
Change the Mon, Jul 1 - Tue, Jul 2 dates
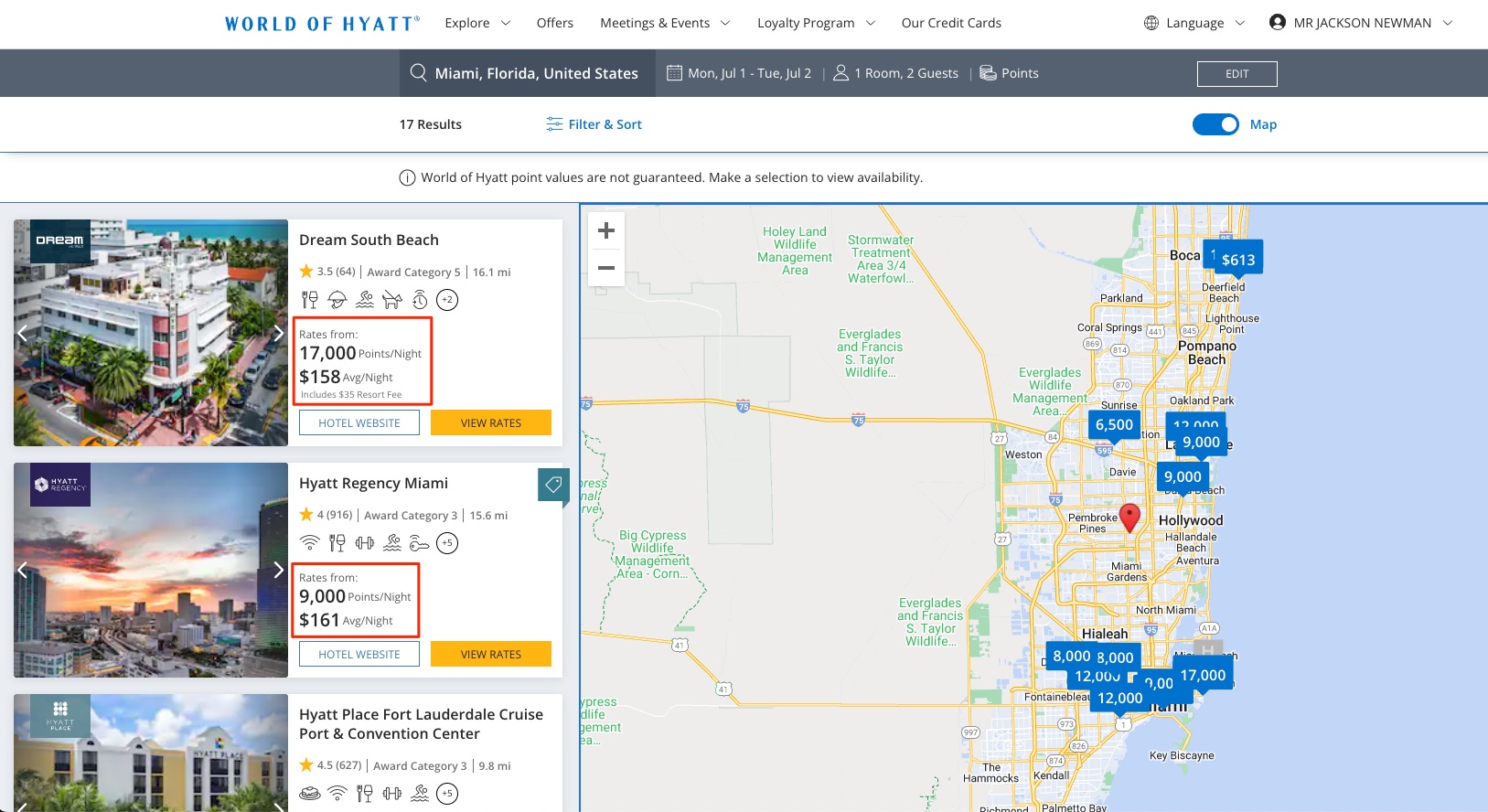pyautogui.click(x=749, y=73)
